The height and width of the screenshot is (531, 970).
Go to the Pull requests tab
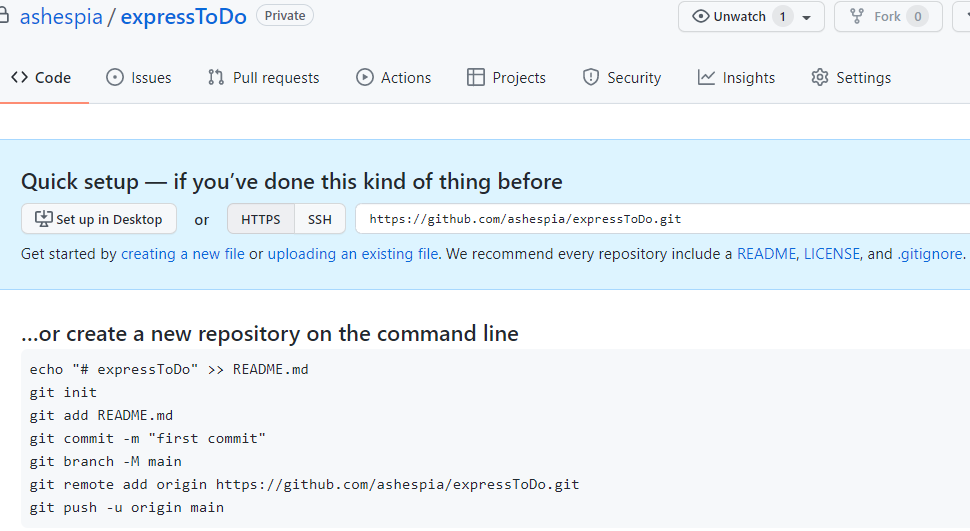point(264,77)
